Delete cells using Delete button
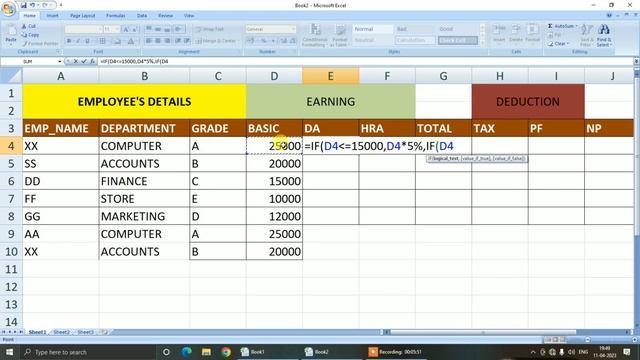This screenshot has width=640, height=360. (x=516, y=33)
